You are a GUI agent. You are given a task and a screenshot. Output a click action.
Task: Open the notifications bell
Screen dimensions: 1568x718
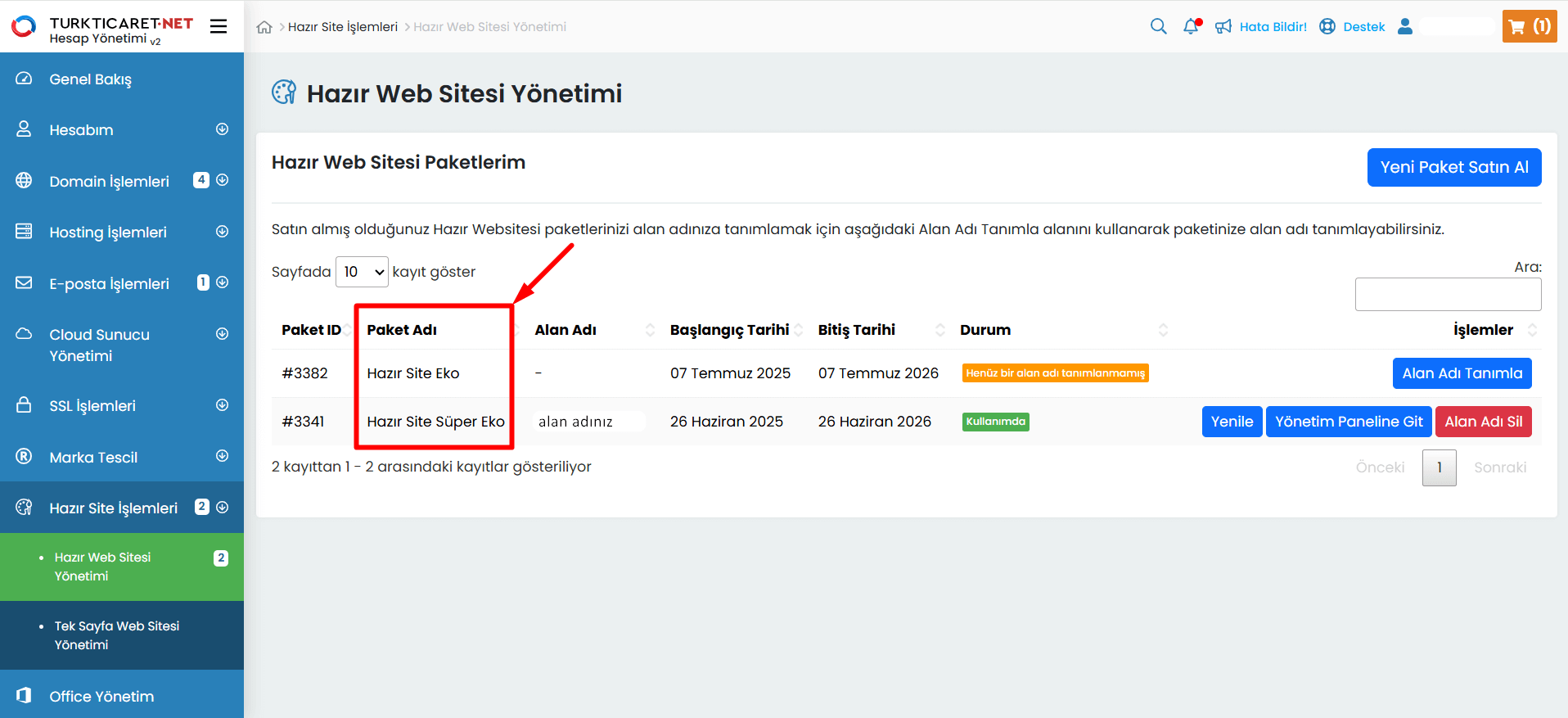1192,26
